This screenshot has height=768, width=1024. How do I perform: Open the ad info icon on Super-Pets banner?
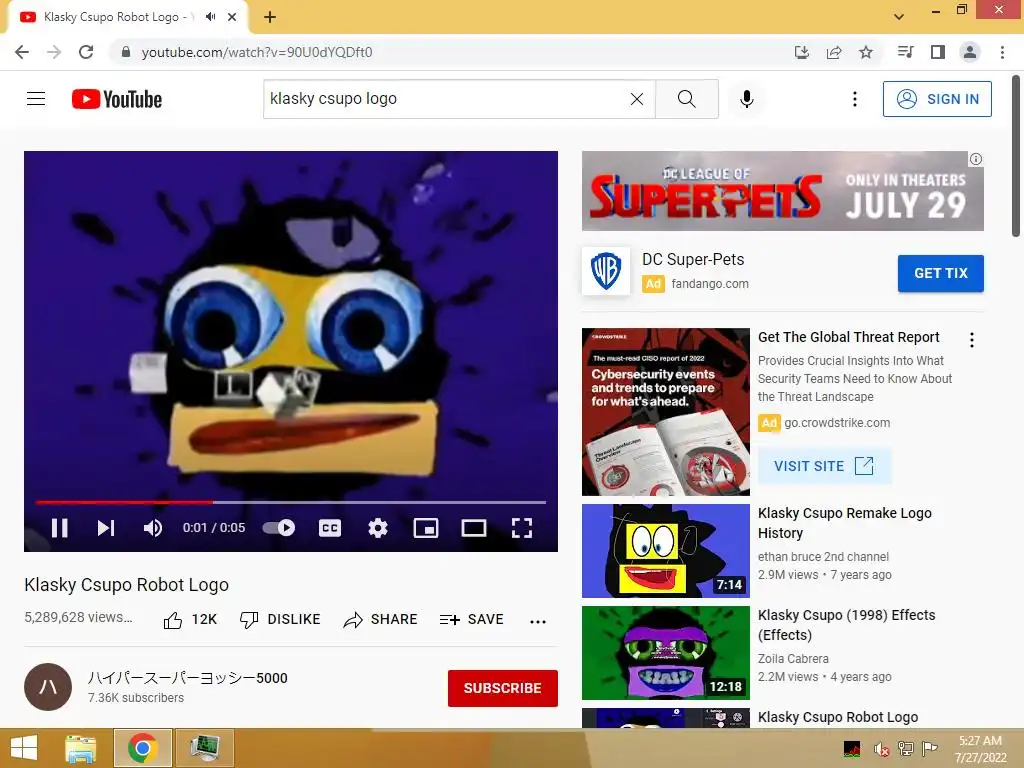[976, 159]
